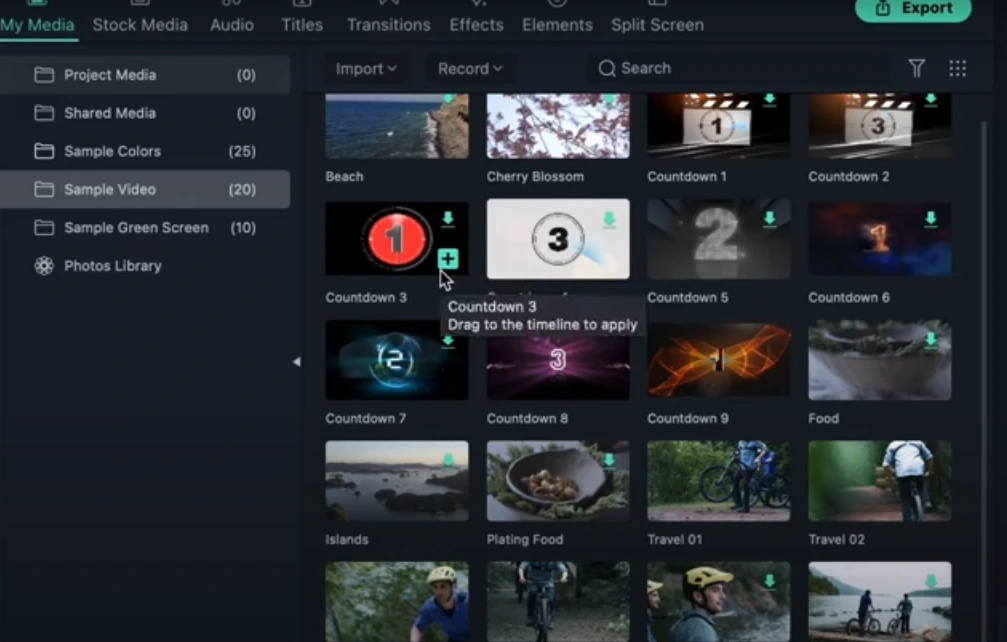Click download icon on Islands clip
This screenshot has width=1007, height=642.
[448, 460]
